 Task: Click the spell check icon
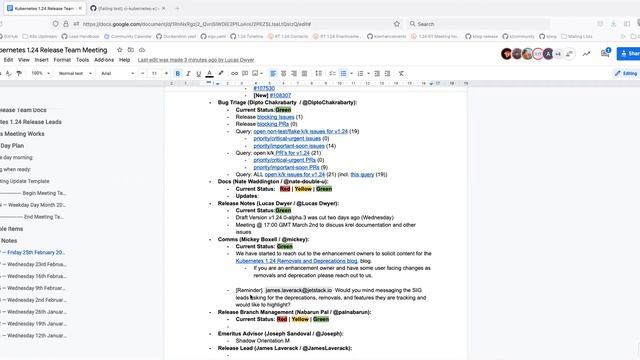[9, 73]
